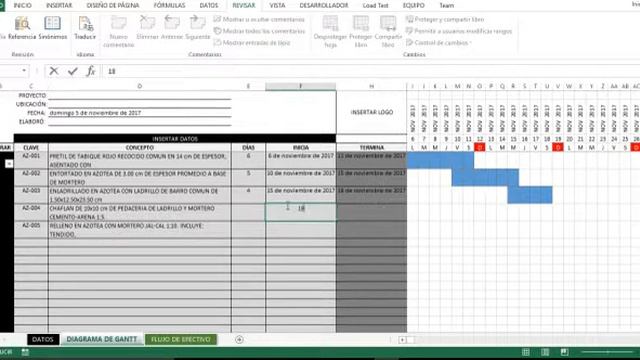640x360 pixels.
Task: Click the ENTORTADO EN AZOTEA concept cell
Action: click(x=140, y=178)
